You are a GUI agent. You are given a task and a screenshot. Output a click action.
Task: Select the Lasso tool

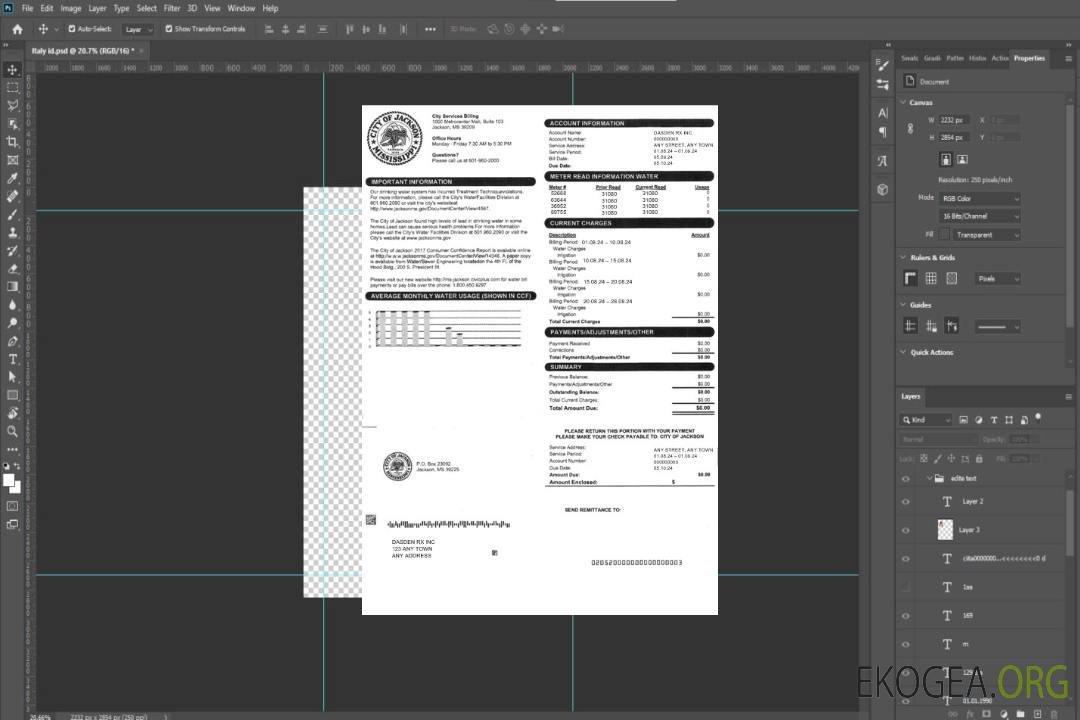(12, 105)
